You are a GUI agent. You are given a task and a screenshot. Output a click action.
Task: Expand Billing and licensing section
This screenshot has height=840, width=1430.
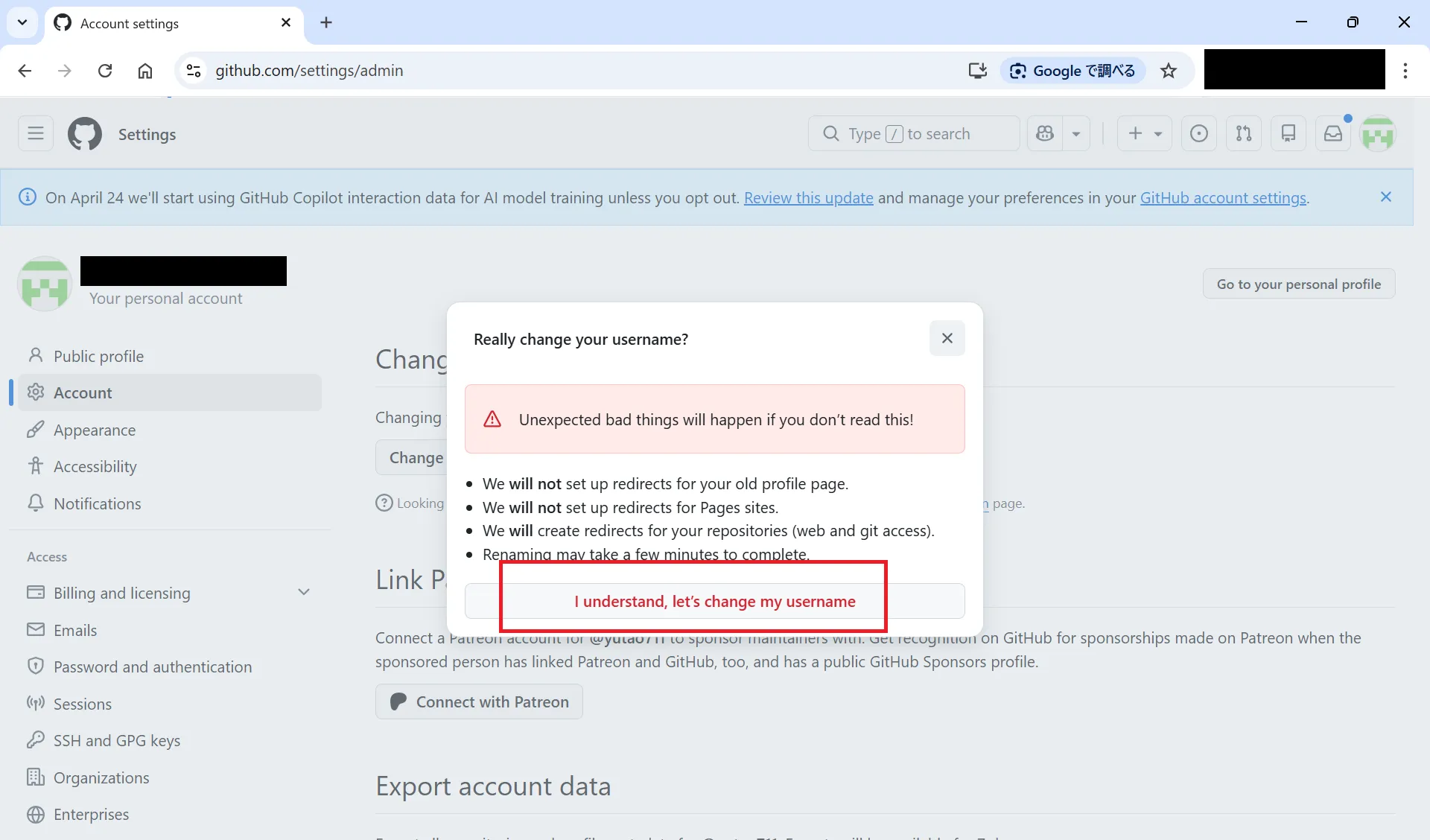[x=303, y=593]
